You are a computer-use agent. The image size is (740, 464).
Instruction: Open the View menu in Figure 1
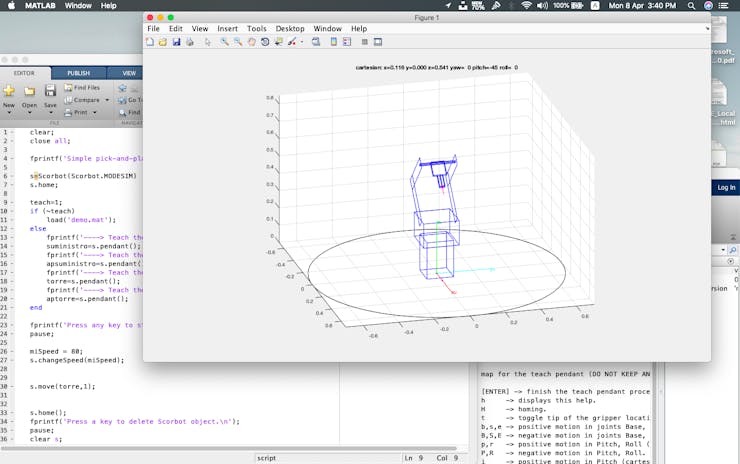[200, 29]
